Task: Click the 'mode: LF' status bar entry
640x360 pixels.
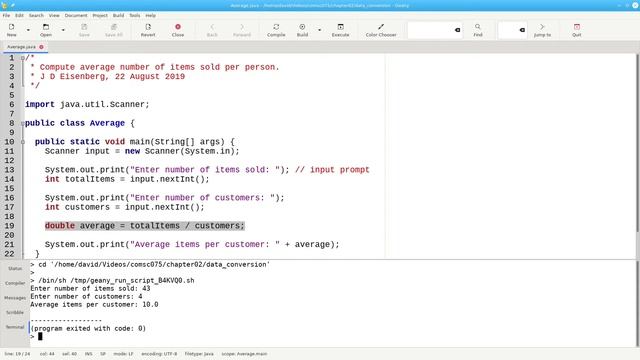Action: 123,354
